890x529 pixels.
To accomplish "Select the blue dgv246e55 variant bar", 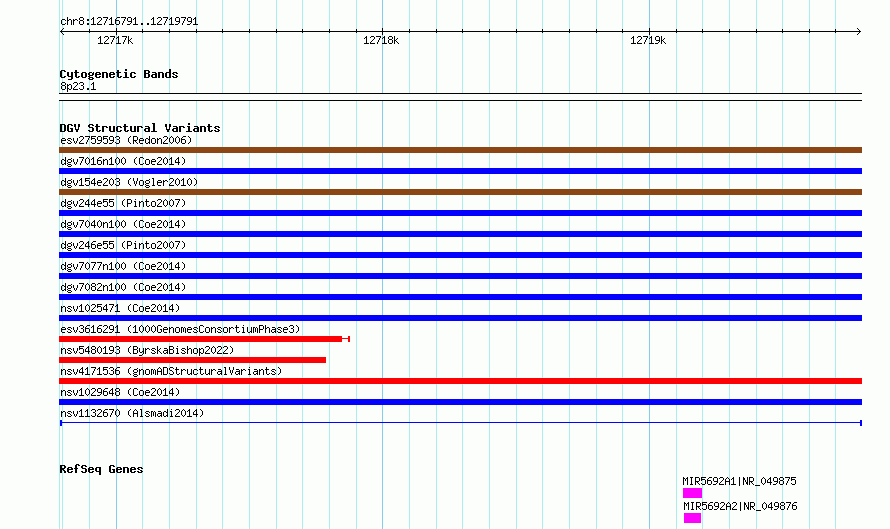I will (460, 255).
